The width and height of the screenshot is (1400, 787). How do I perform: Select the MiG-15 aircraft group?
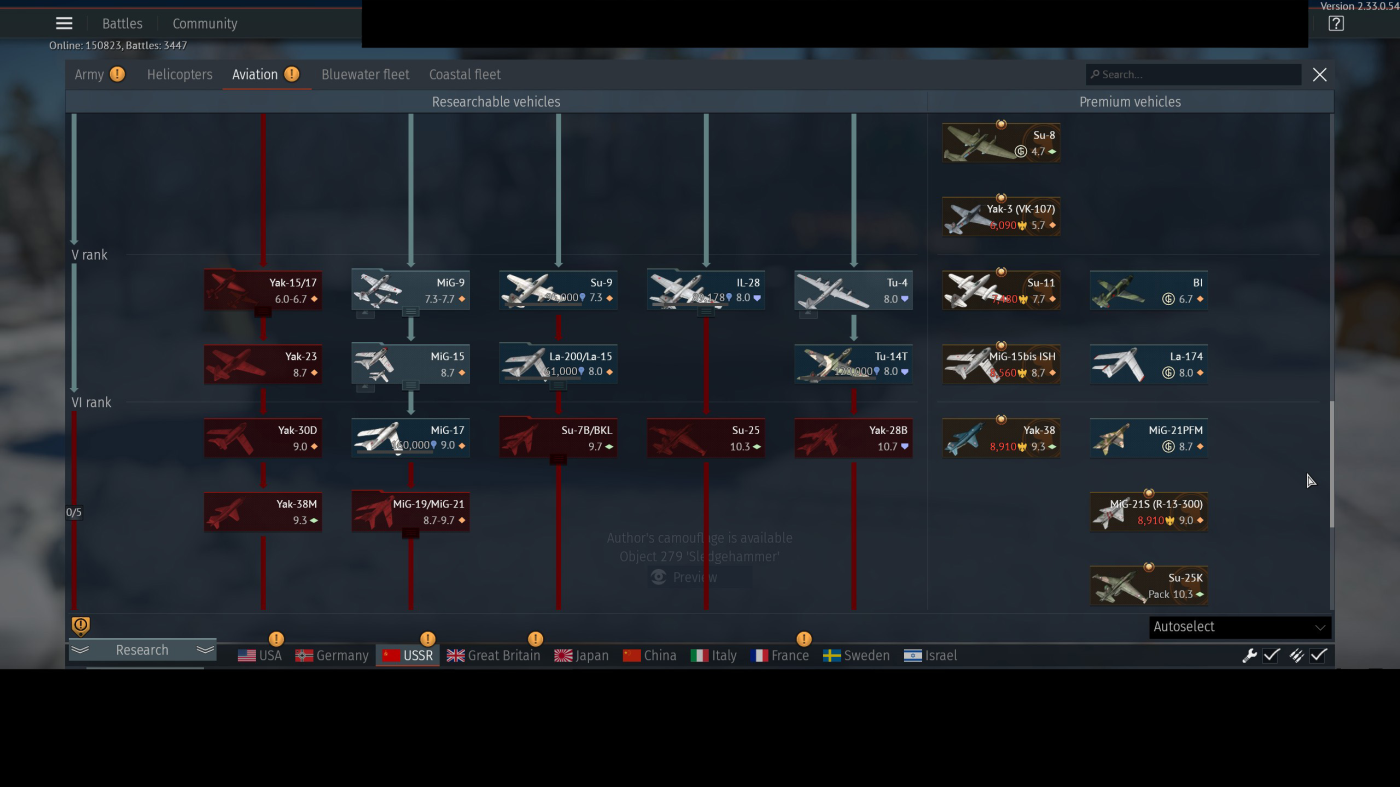point(411,364)
